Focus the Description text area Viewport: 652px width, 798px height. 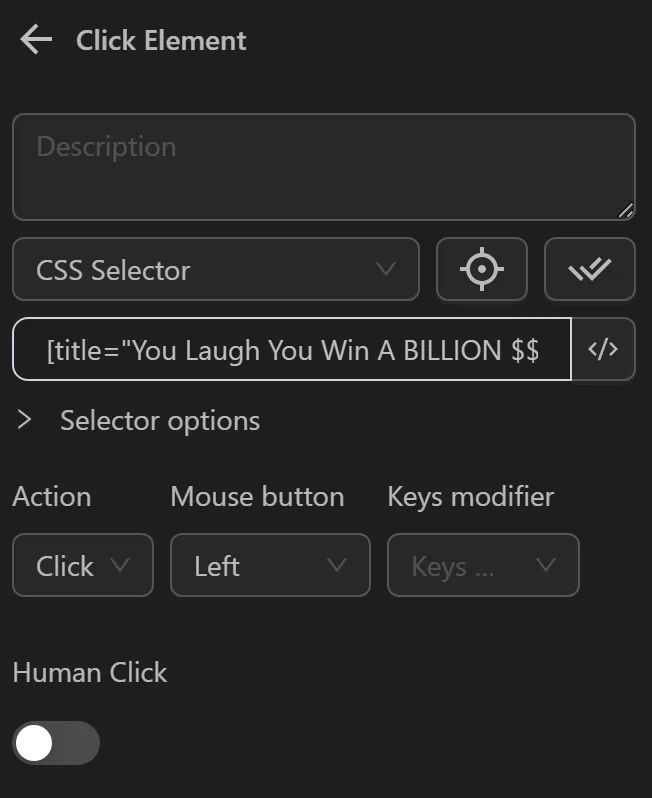pyautogui.click(x=323, y=167)
